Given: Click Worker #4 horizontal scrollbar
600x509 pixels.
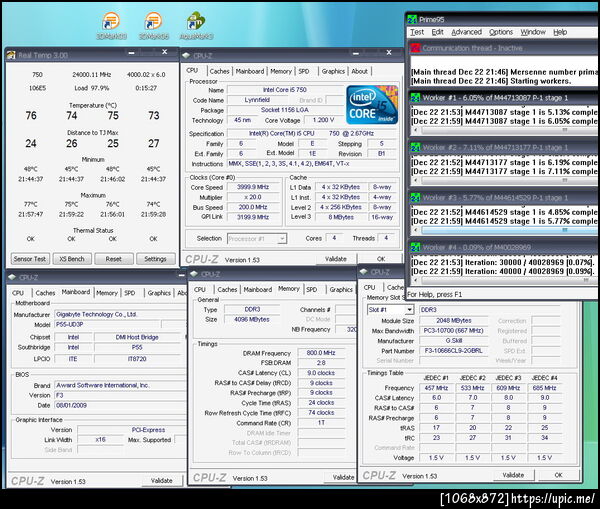Looking at the screenshot, I should pyautogui.click(x=505, y=280).
